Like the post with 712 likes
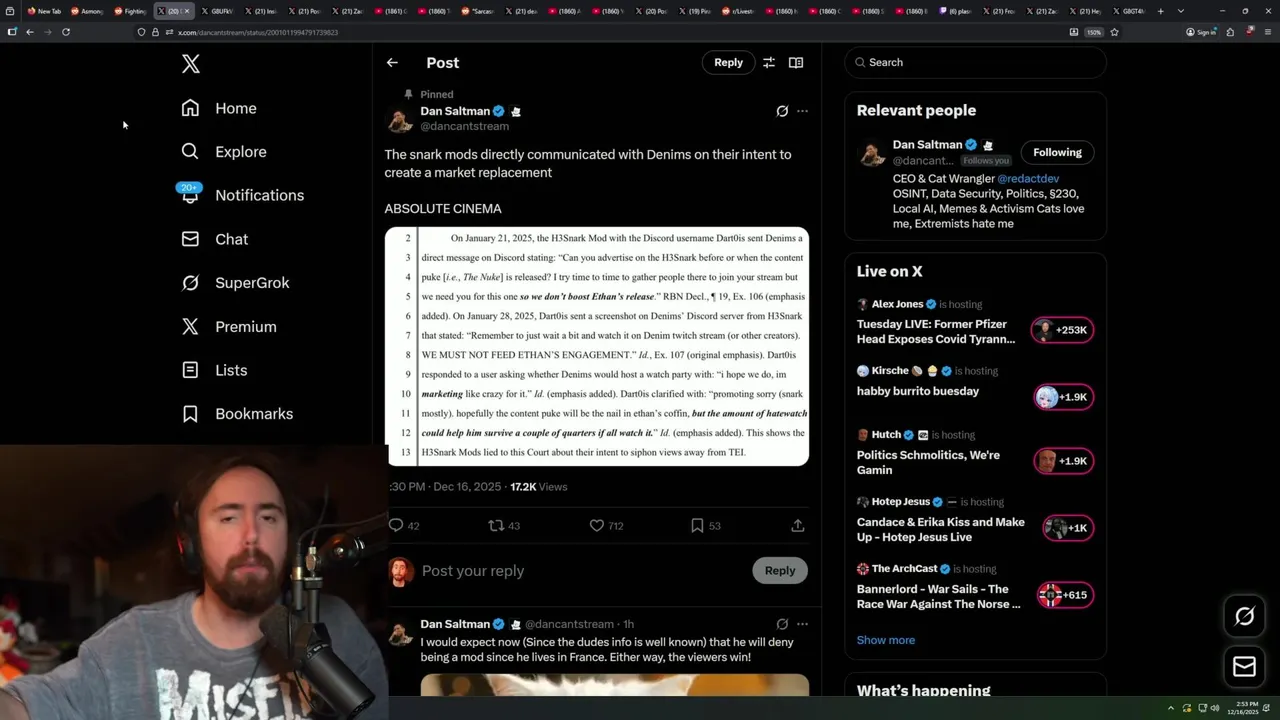Image resolution: width=1280 pixels, height=720 pixels. pos(606,525)
